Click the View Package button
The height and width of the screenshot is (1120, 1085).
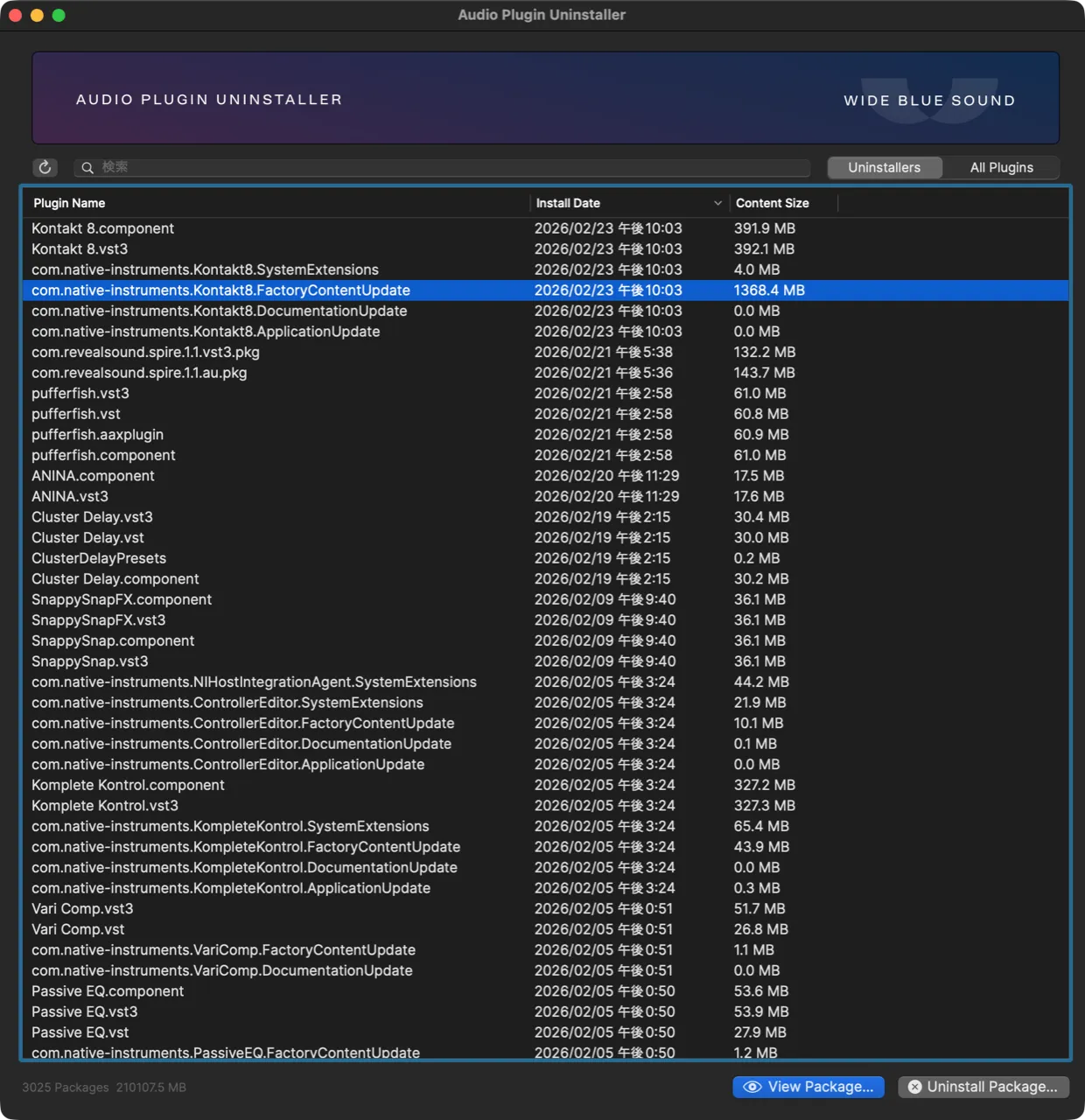click(x=808, y=1087)
